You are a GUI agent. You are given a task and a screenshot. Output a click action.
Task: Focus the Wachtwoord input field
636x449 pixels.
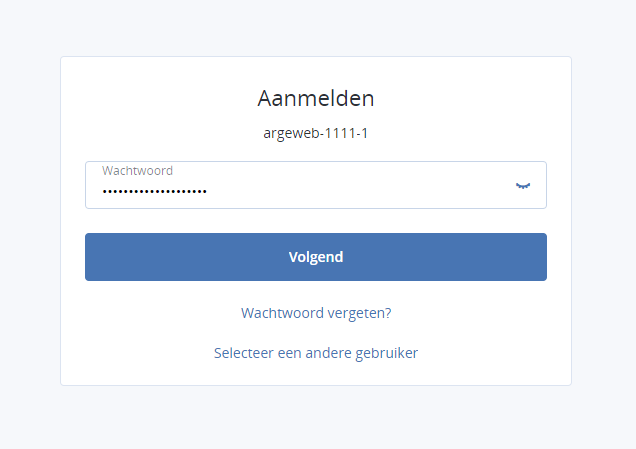316,185
